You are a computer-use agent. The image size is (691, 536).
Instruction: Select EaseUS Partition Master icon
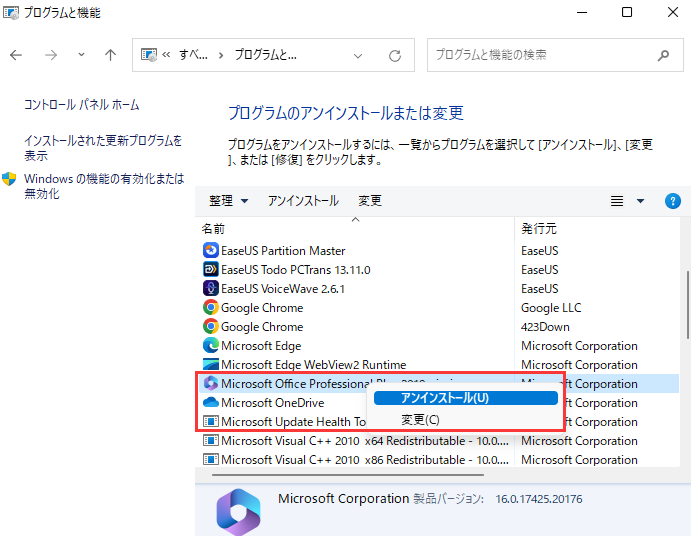pyautogui.click(x=211, y=250)
